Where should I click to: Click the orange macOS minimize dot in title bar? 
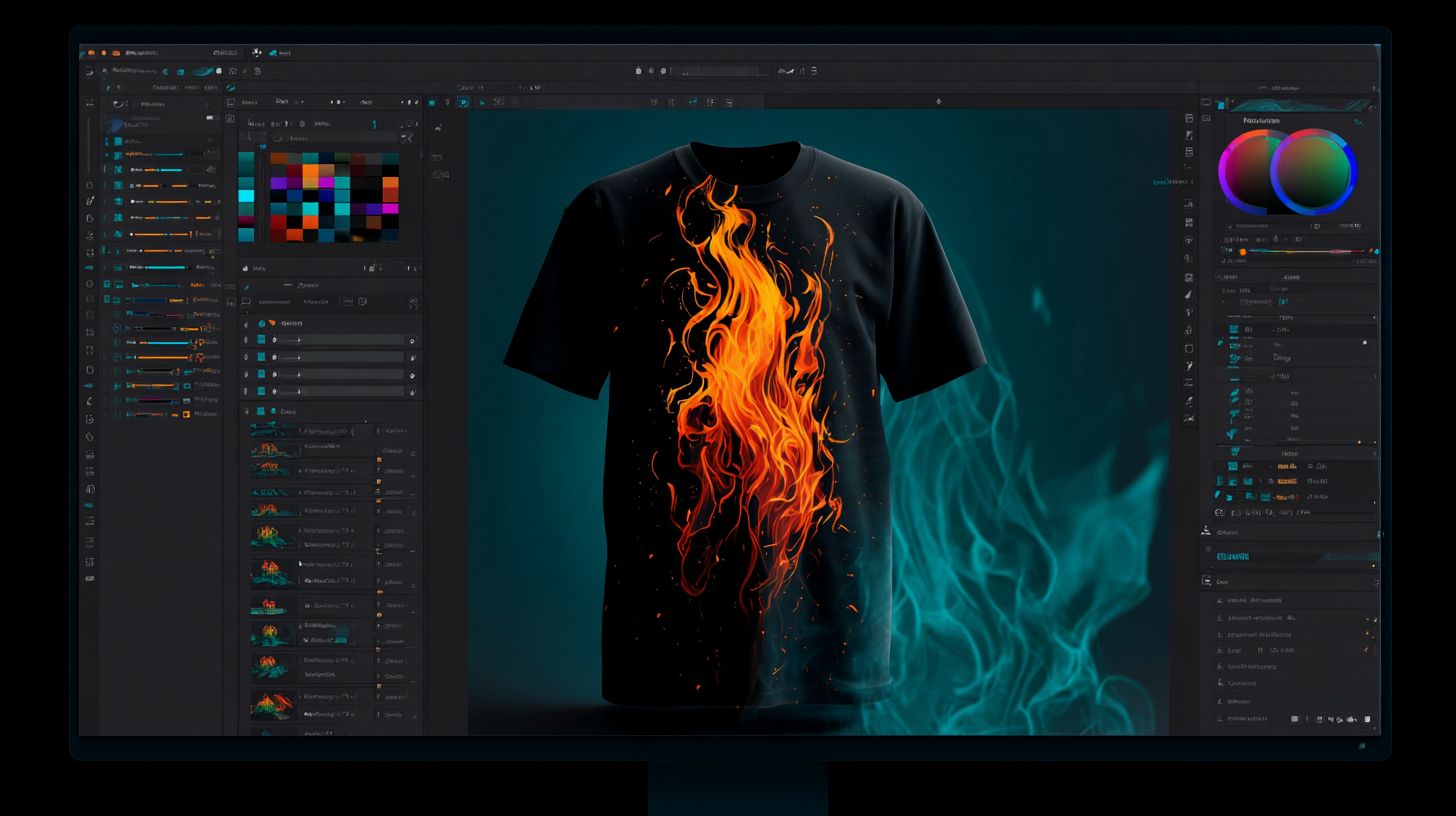pyautogui.click(x=103, y=53)
